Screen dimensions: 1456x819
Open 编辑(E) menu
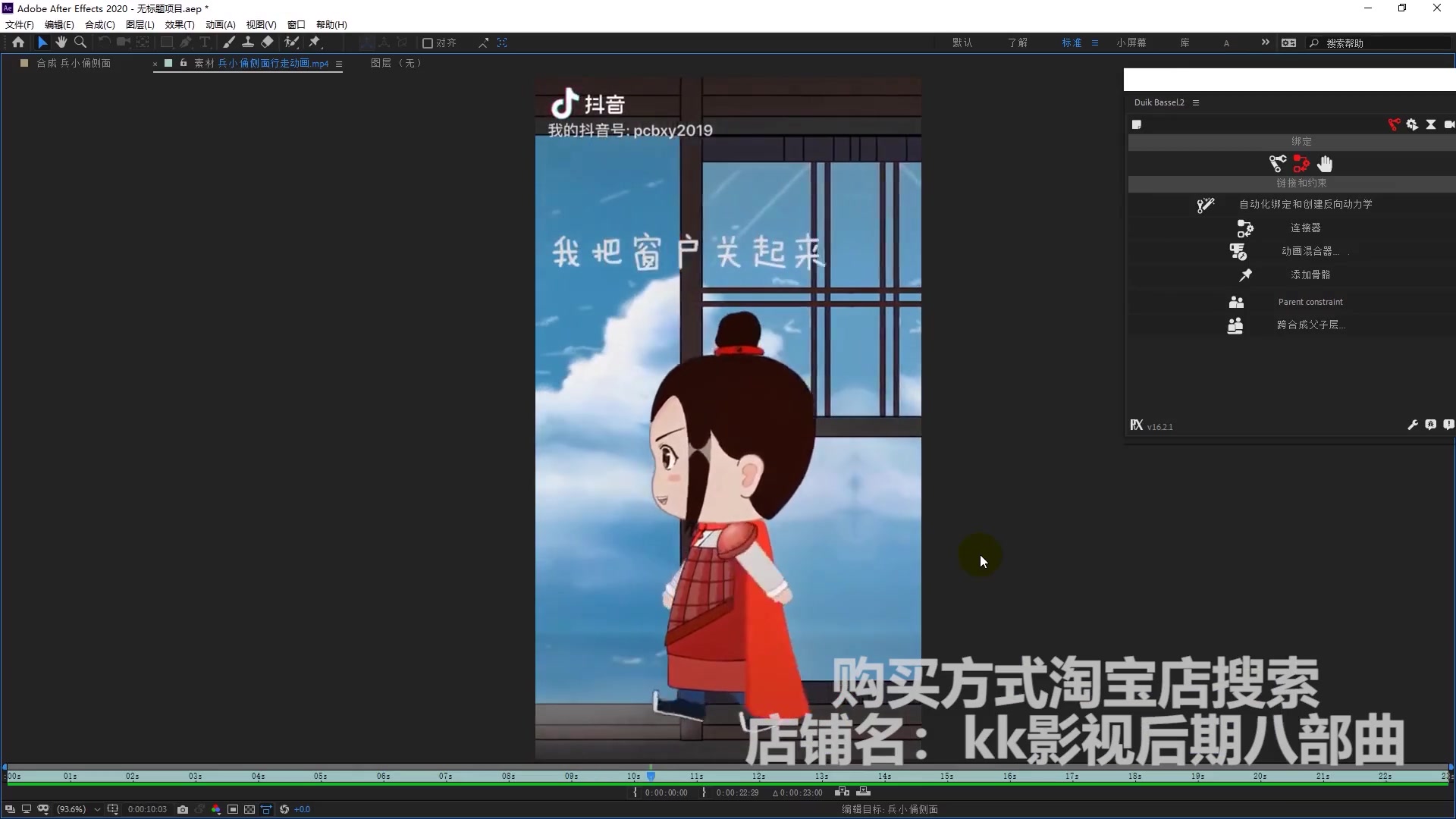click(x=59, y=24)
